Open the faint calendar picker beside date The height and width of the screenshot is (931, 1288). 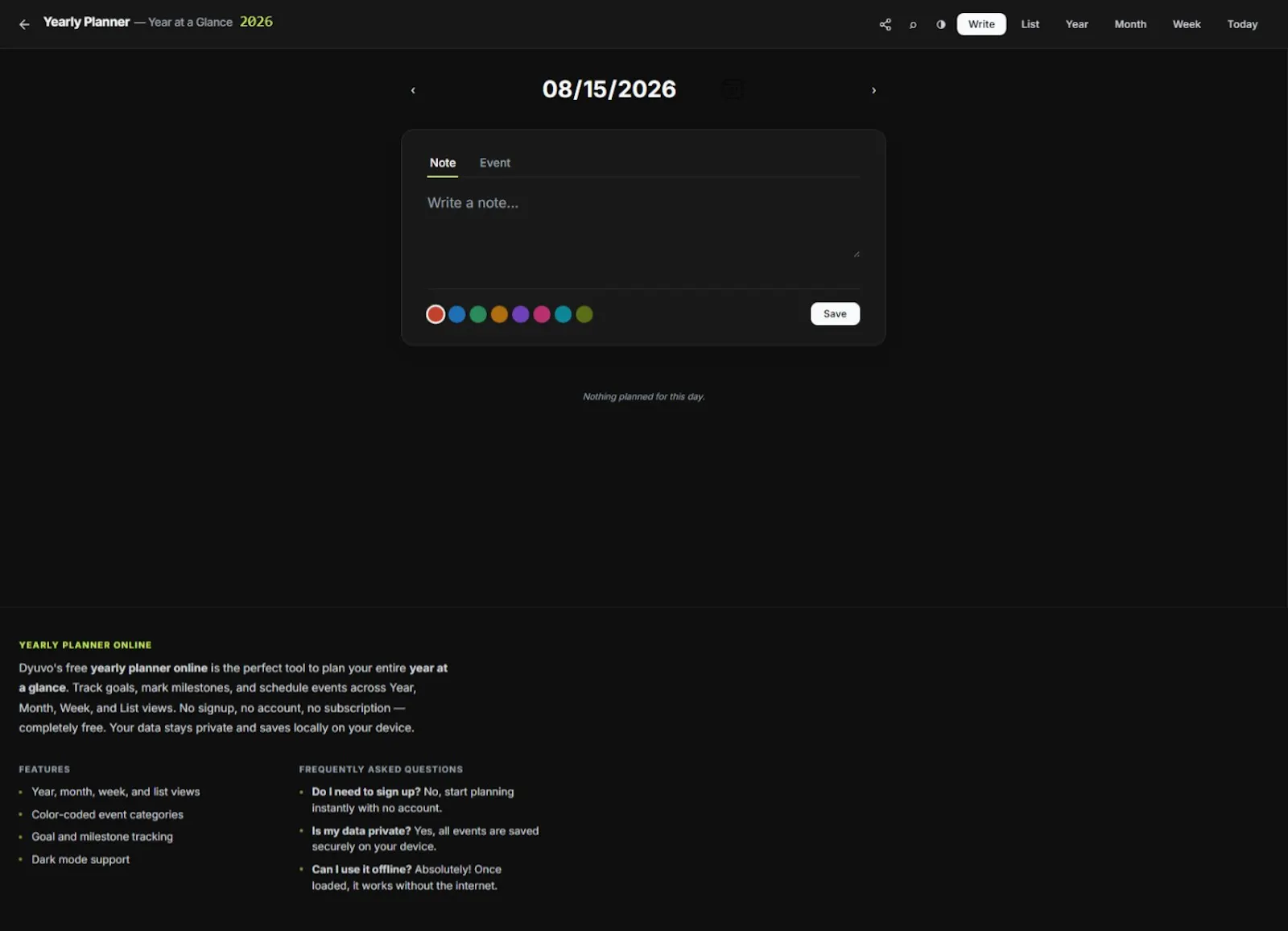[x=732, y=89]
